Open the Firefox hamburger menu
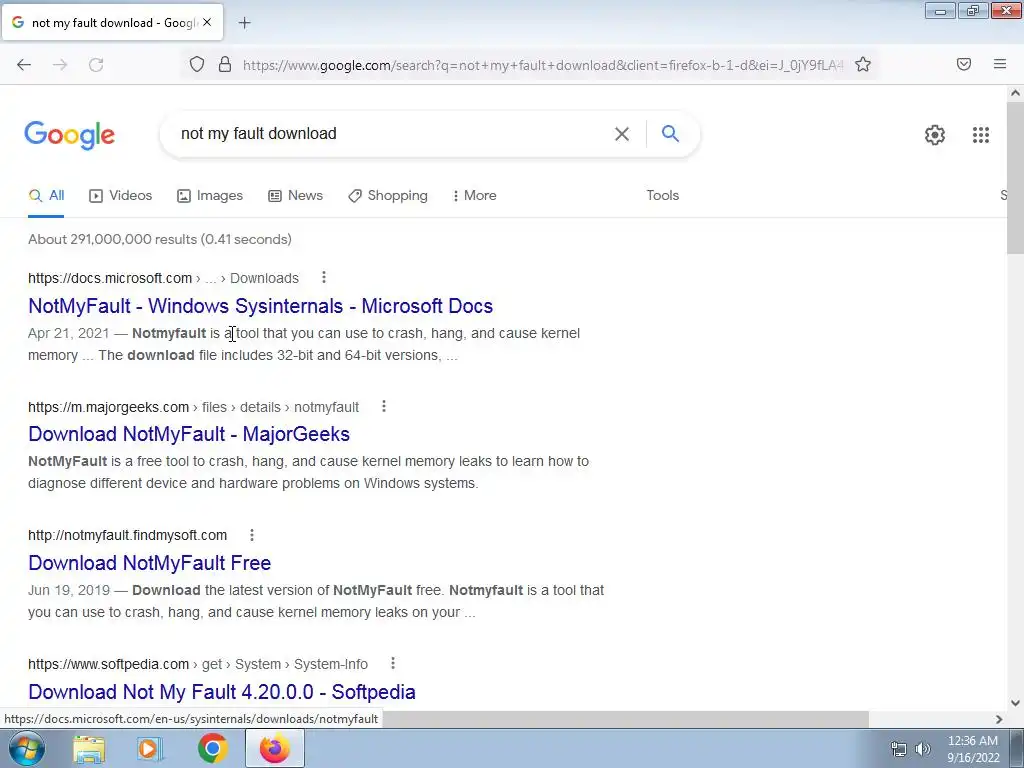 [1000, 64]
